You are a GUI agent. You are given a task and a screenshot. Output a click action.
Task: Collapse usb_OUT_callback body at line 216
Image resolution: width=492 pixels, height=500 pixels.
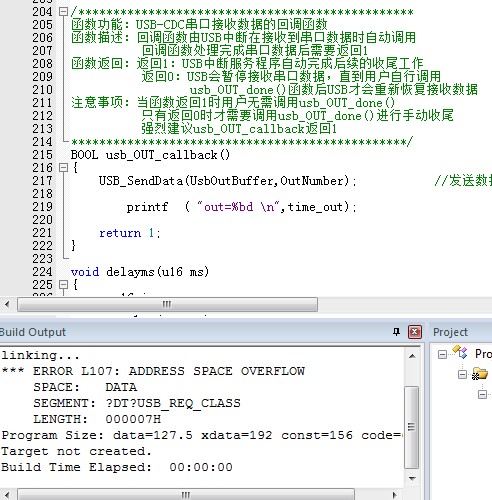click(63, 168)
